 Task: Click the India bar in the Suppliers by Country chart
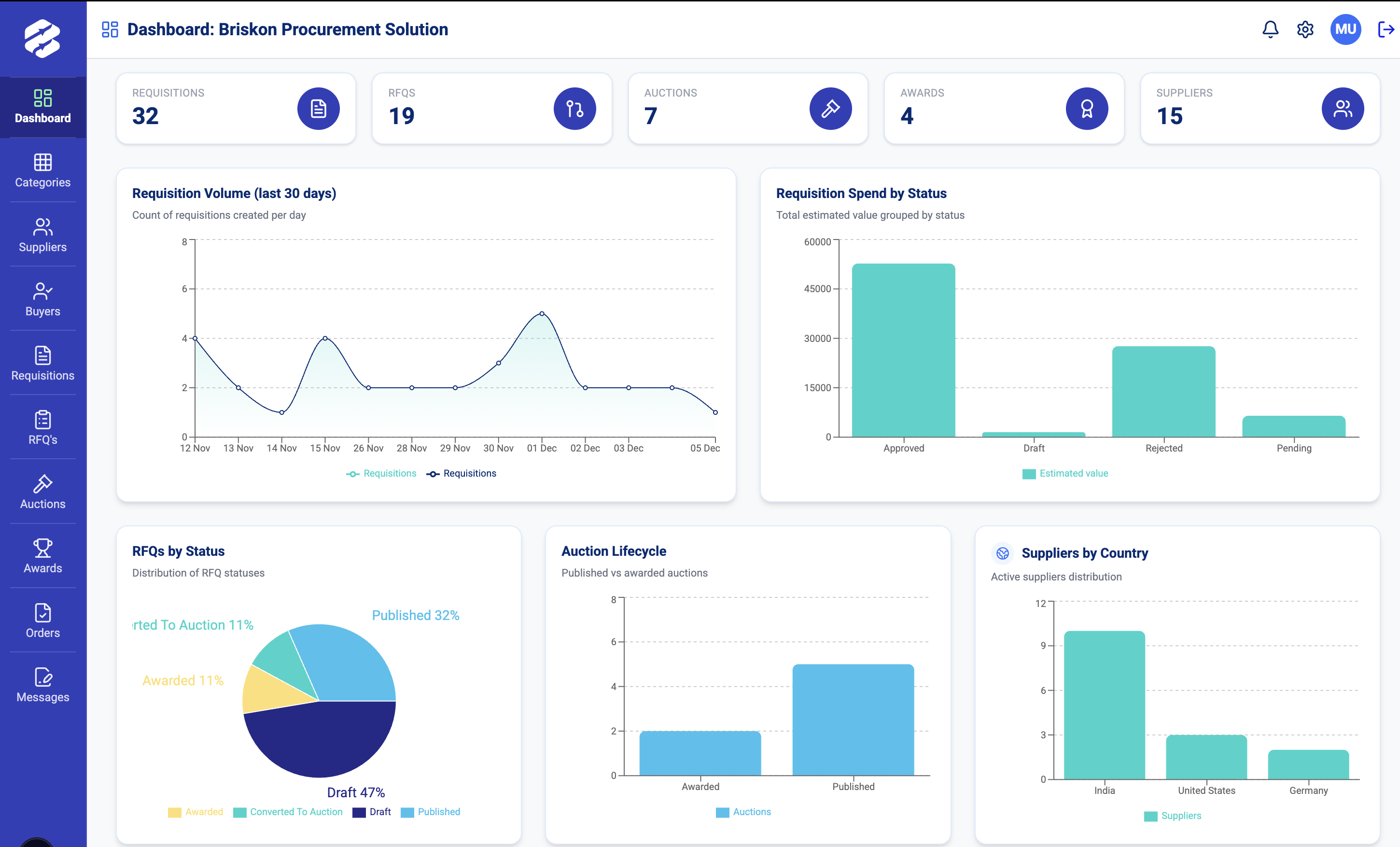point(1104,705)
